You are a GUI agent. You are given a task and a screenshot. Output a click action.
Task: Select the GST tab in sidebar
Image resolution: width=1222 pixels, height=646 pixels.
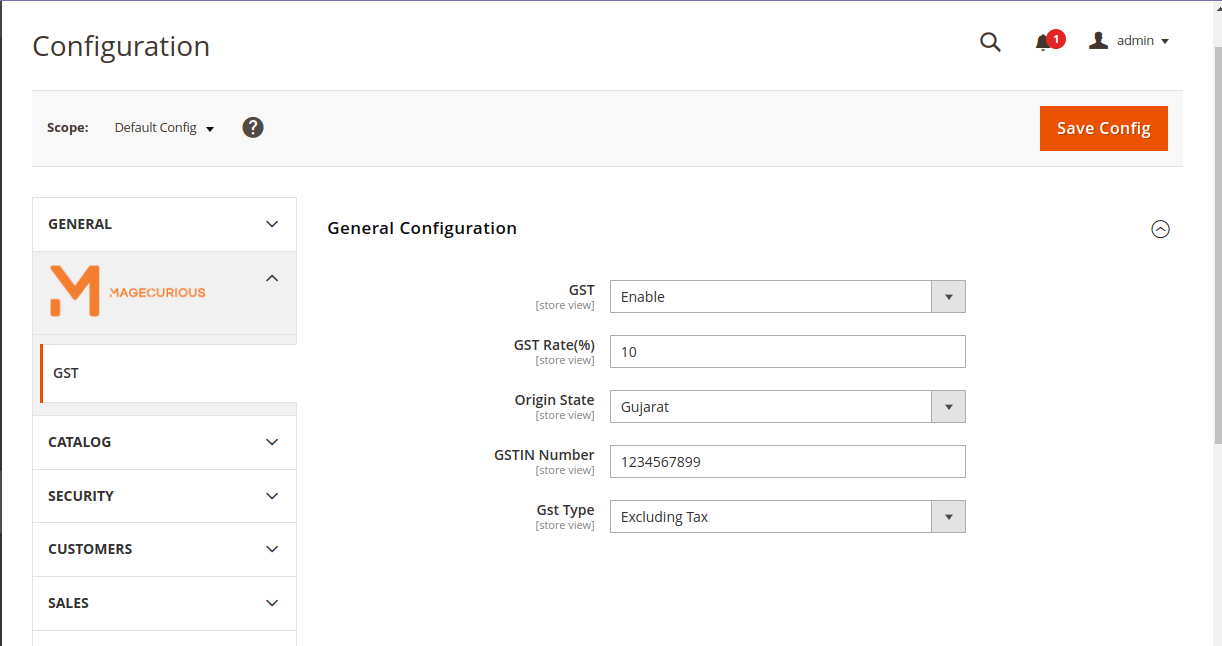point(66,372)
